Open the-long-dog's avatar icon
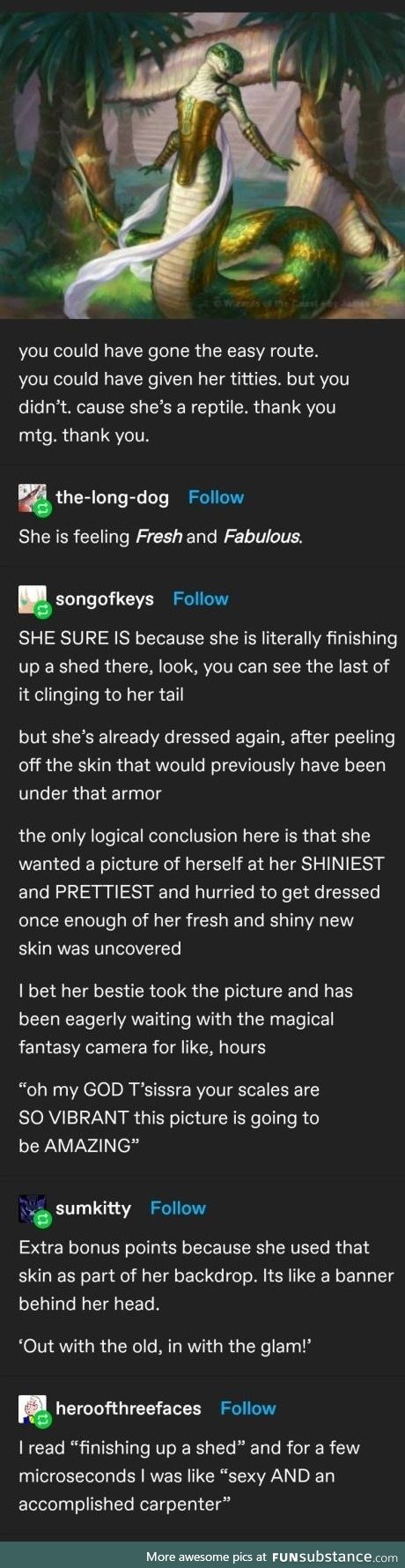This screenshot has width=405, height=1568. (x=33, y=498)
